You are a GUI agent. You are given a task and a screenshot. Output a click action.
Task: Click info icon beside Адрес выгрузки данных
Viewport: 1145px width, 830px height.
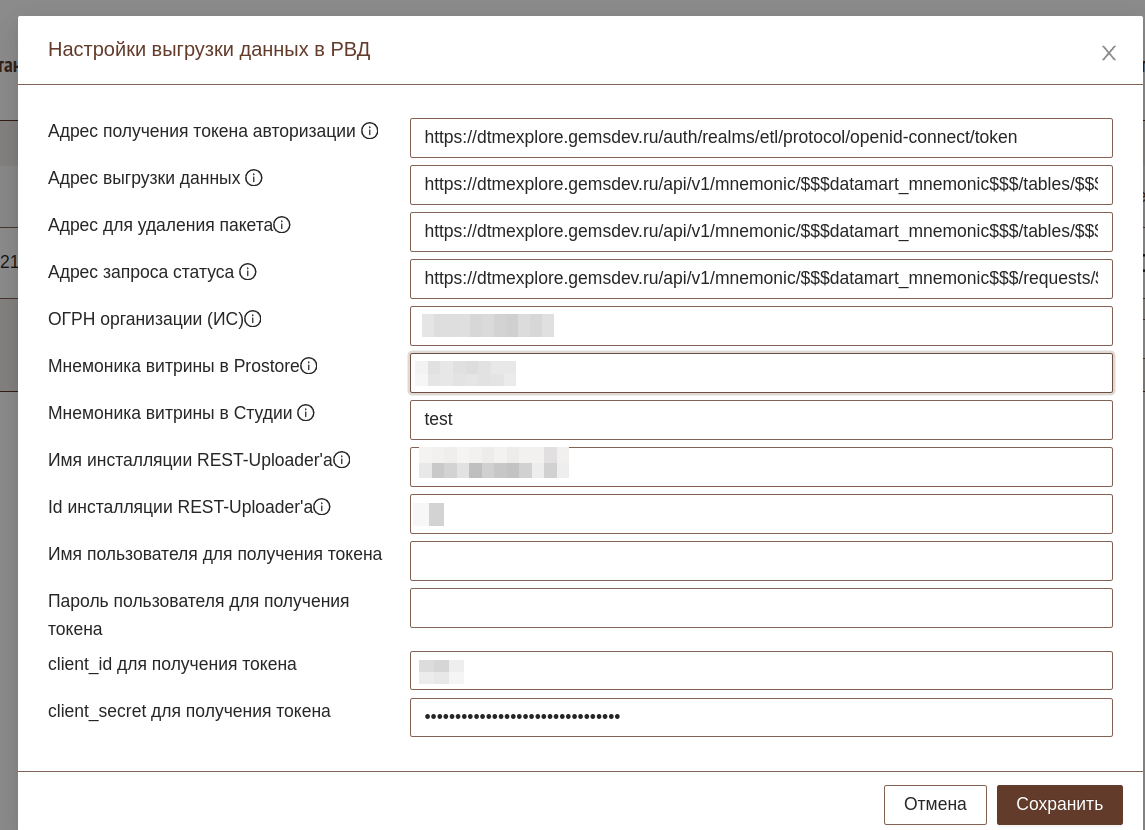[x=254, y=178]
